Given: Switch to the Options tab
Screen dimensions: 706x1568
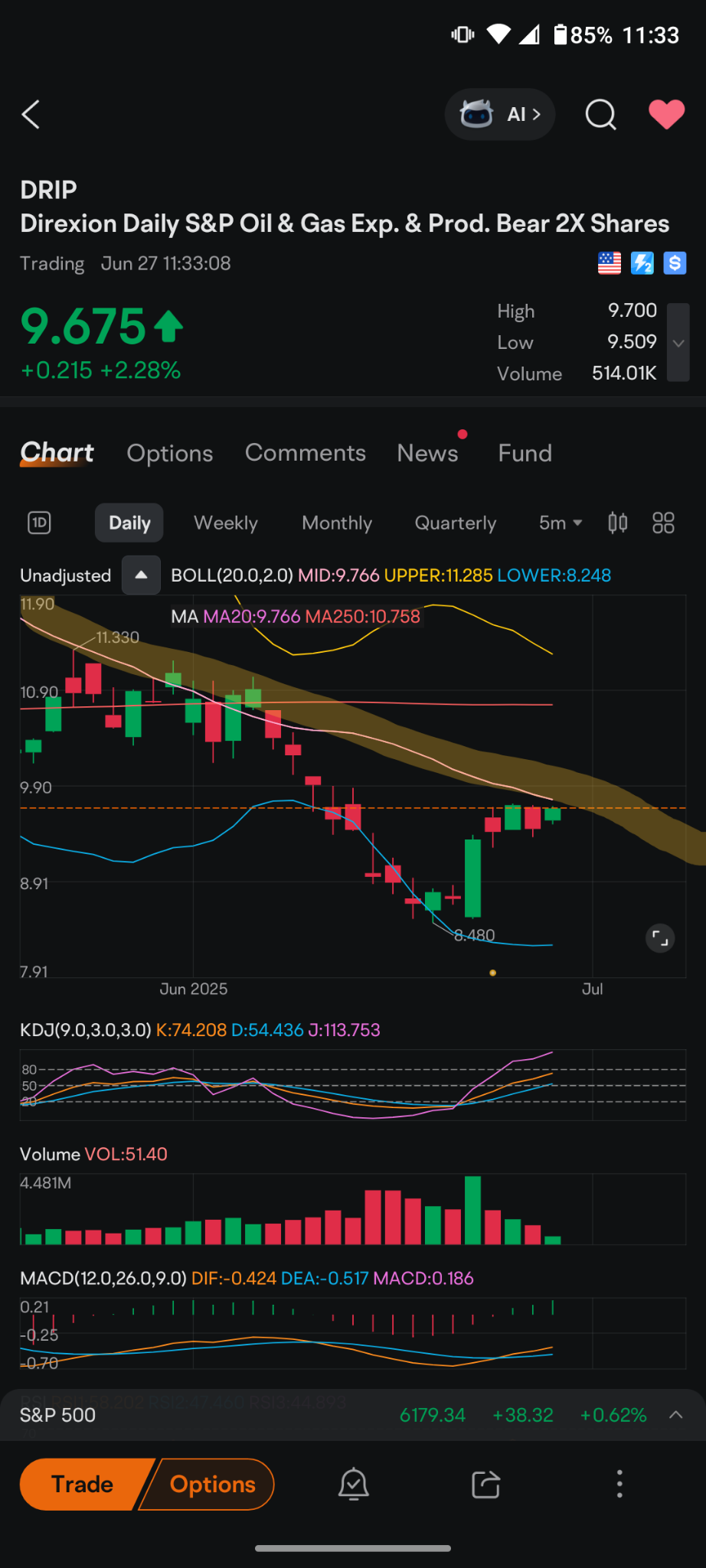Looking at the screenshot, I should [170, 453].
